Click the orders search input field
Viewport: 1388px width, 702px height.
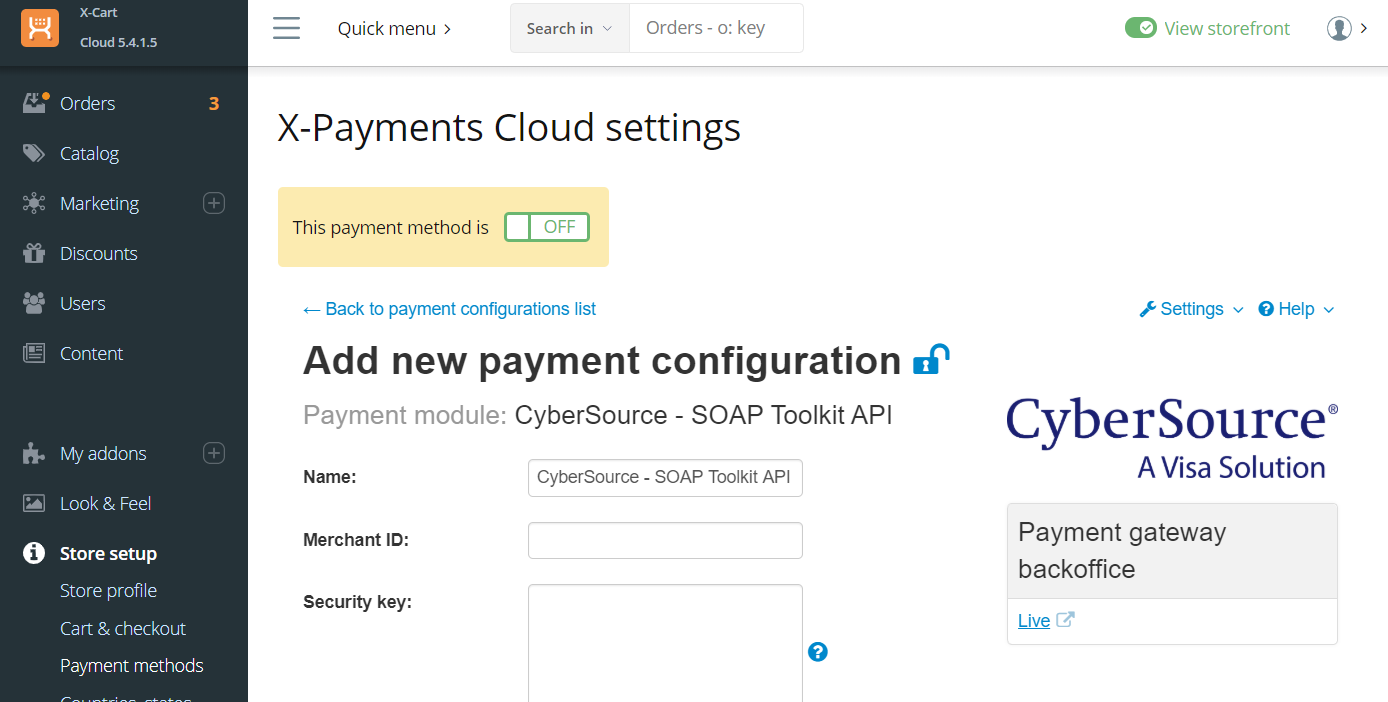pos(716,28)
